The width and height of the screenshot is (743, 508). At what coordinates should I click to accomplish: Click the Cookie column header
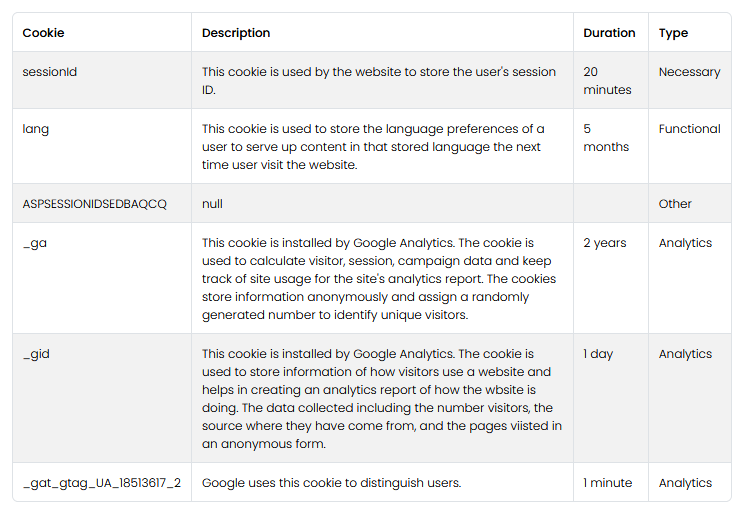(x=43, y=33)
